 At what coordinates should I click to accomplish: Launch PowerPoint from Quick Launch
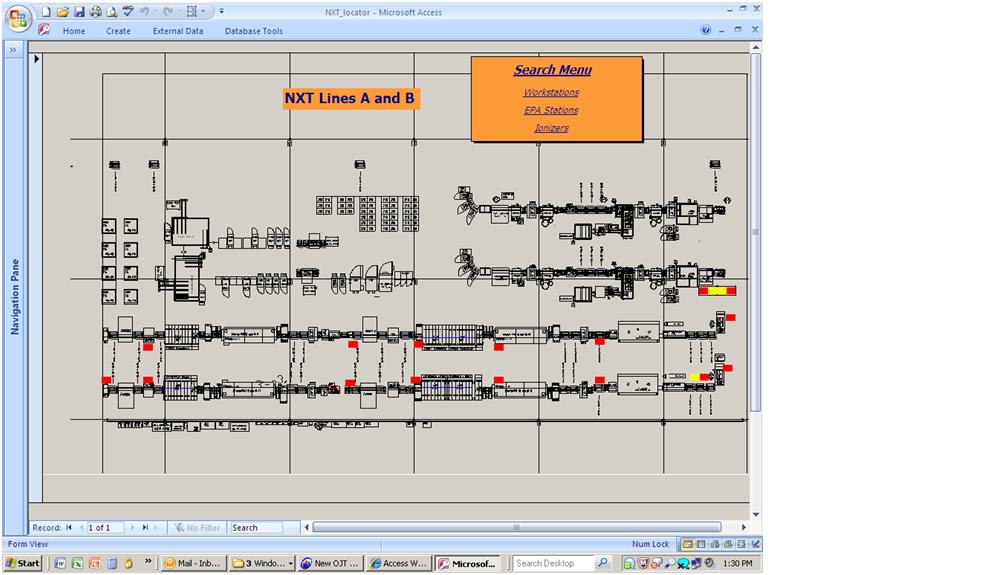(x=94, y=564)
